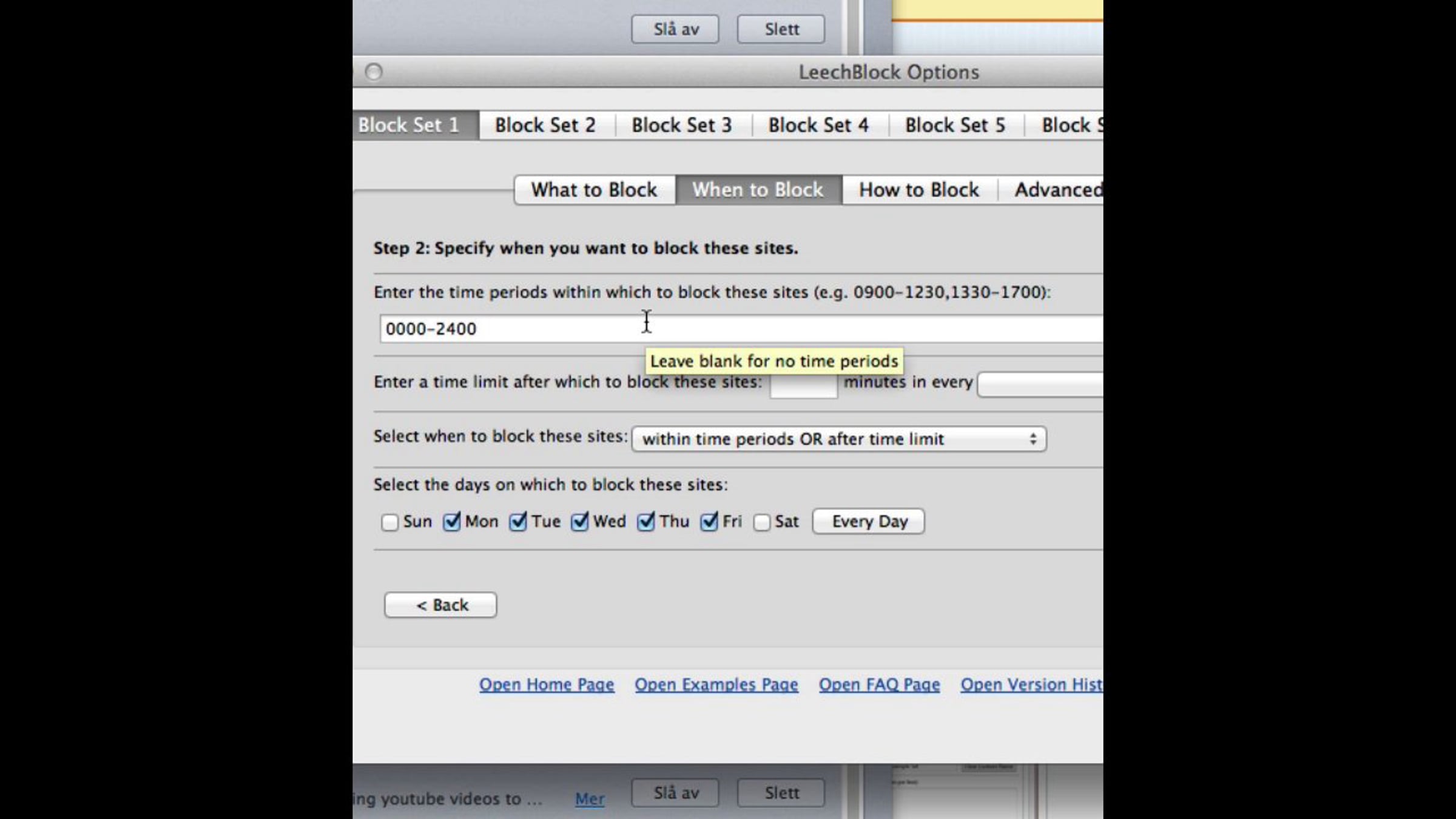This screenshot has width=1456, height=819.
Task: Open Version History link
Action: 1031,684
